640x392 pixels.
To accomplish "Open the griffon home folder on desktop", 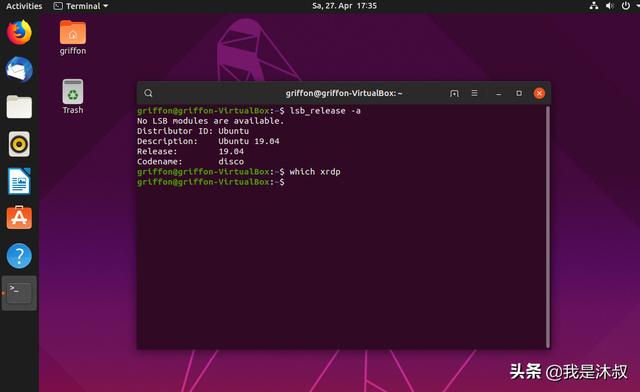I will (73, 38).
